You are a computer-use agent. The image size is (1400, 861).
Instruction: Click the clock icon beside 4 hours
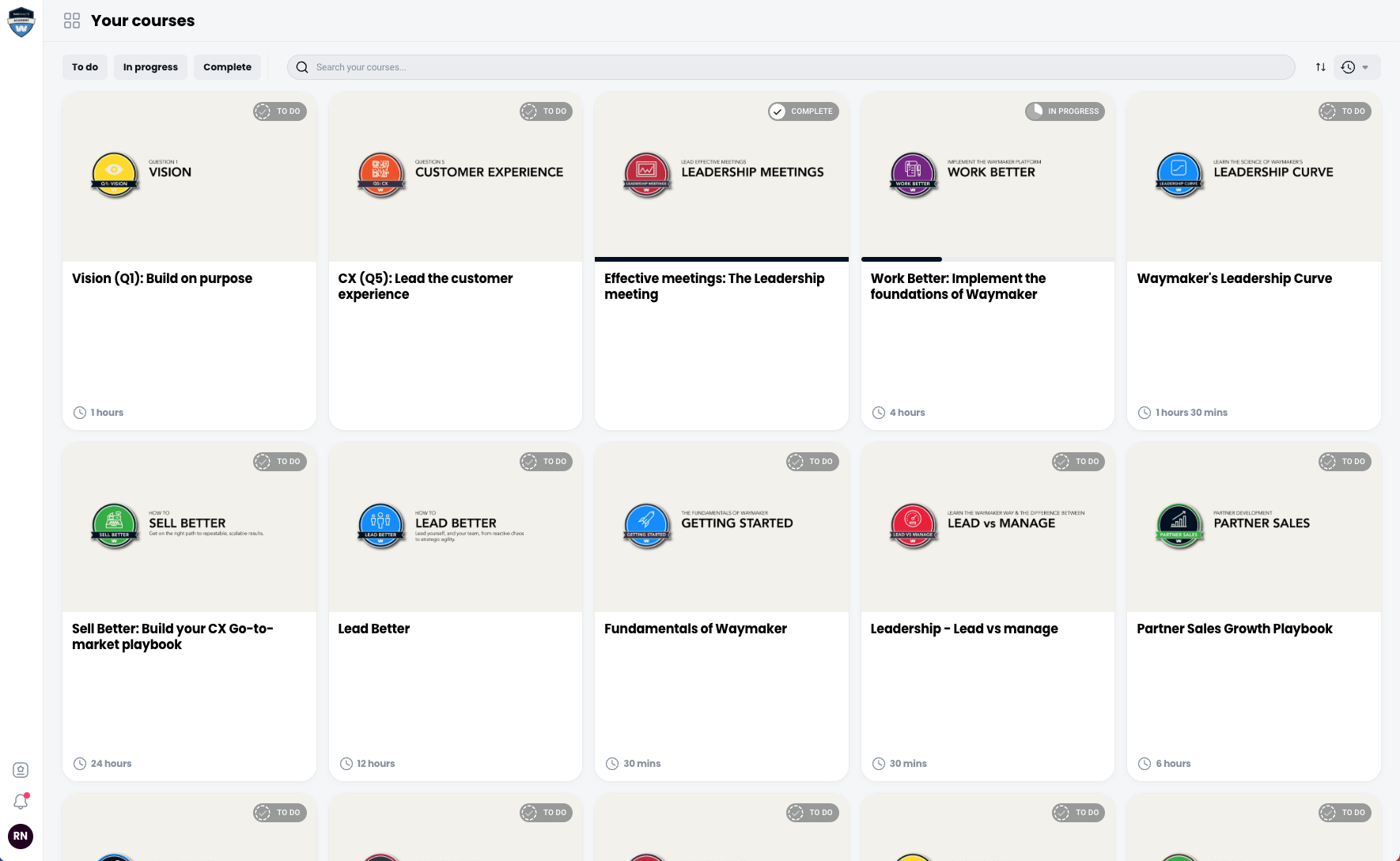point(879,413)
